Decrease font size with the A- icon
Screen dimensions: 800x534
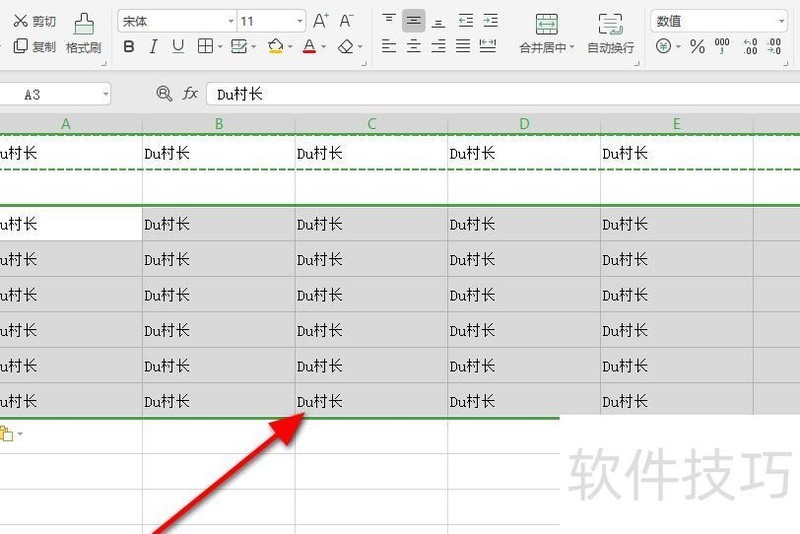click(346, 21)
